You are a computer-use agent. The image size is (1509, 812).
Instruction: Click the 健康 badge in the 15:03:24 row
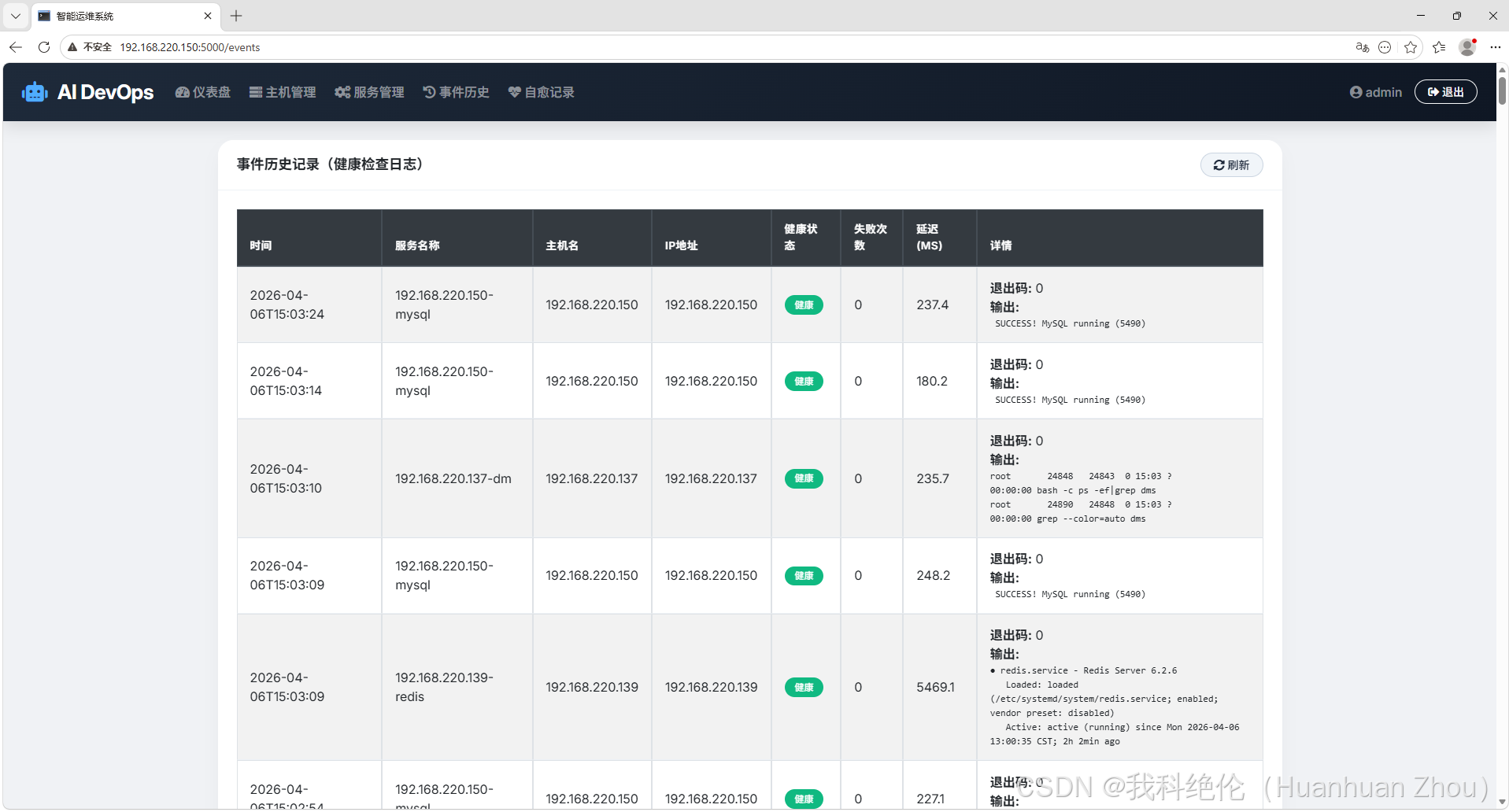click(804, 305)
